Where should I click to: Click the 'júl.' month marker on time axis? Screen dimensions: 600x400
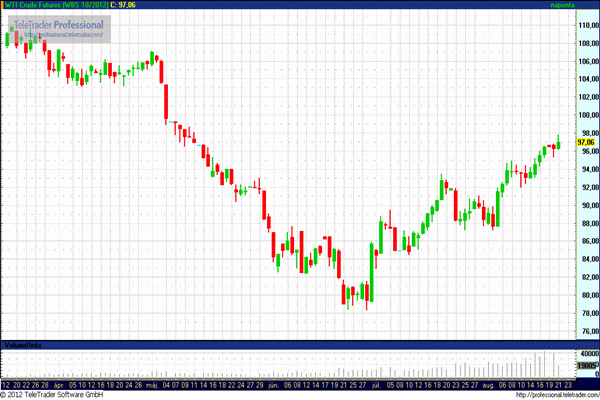point(378,384)
